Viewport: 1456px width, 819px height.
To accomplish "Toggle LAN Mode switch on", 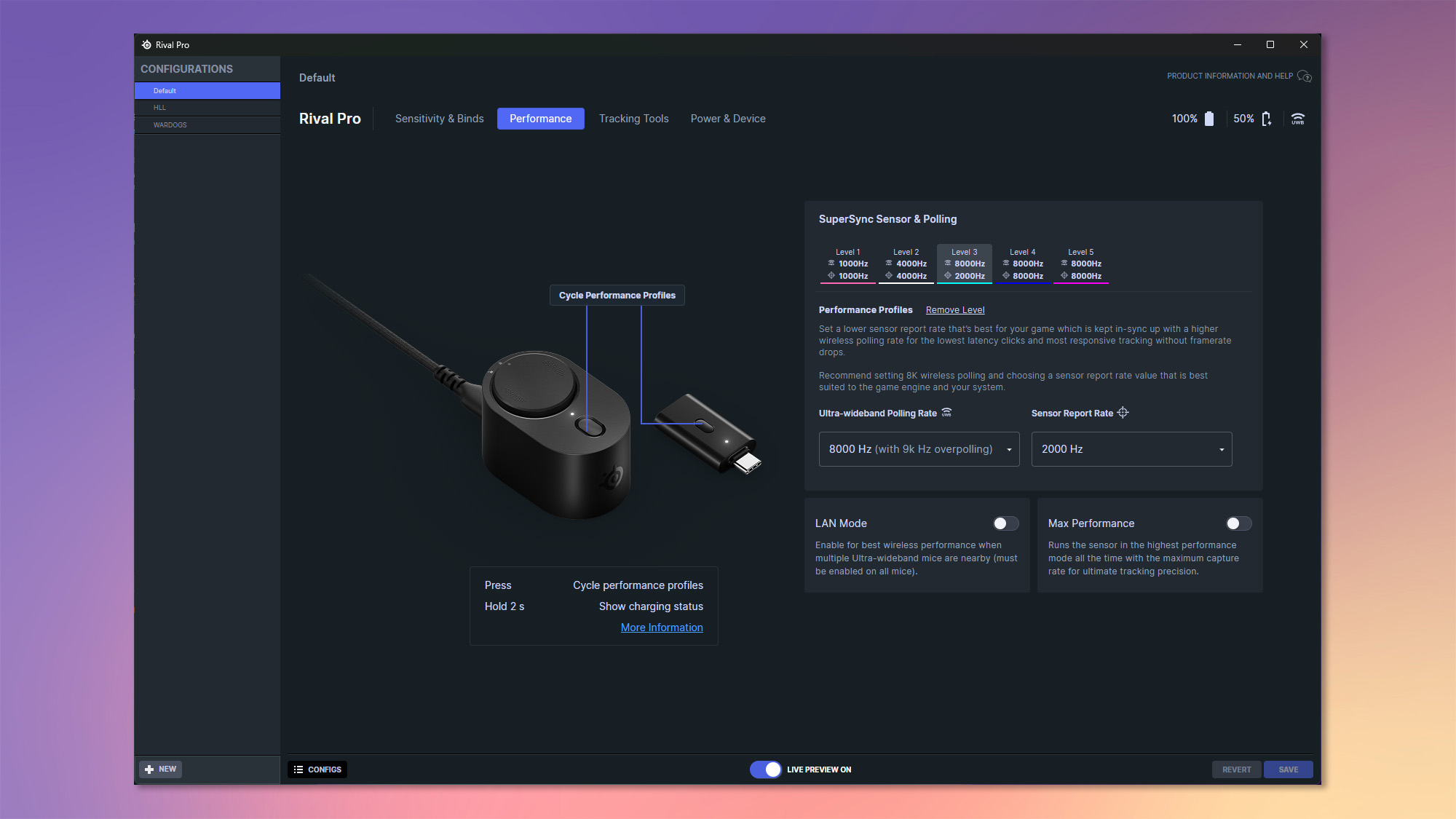I will tap(1005, 523).
